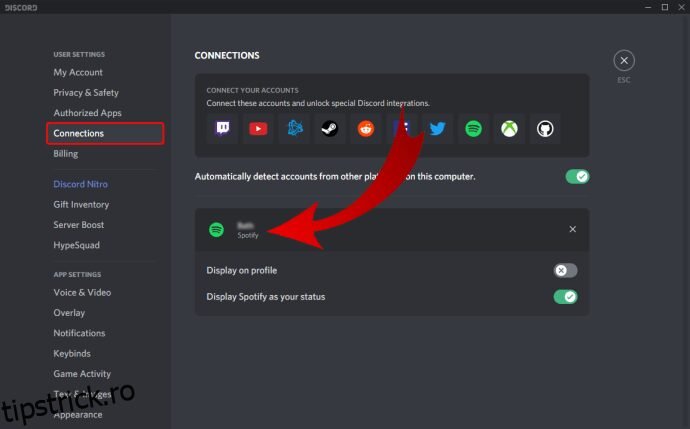Viewport: 690px width, 429px height.
Task: Close settings with the ESC circle button
Action: [x=624, y=61]
